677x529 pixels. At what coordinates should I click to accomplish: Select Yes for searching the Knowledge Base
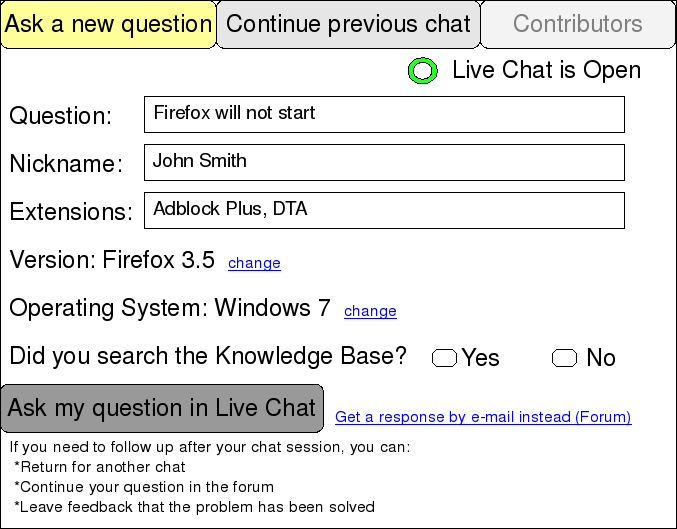[x=444, y=358]
